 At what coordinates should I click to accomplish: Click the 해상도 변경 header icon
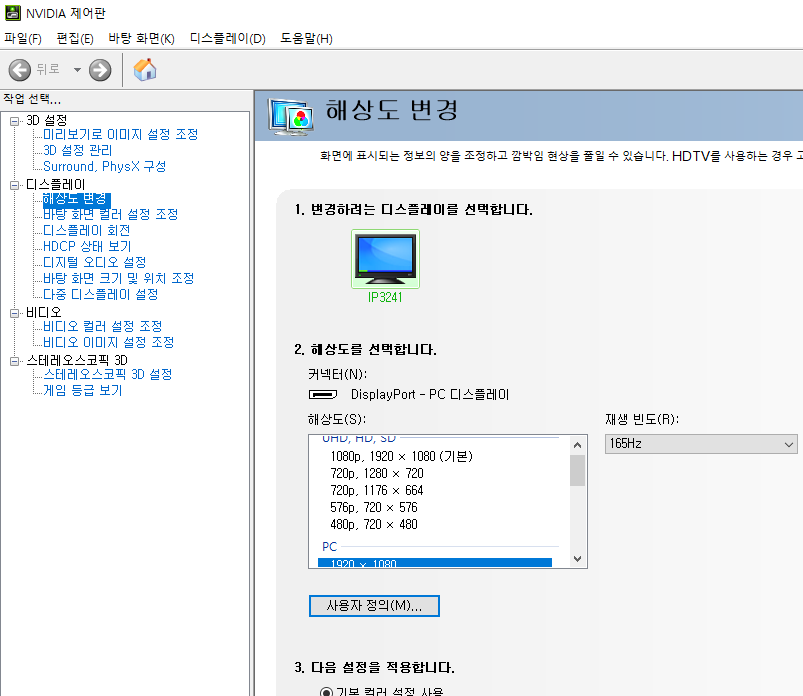(290, 117)
